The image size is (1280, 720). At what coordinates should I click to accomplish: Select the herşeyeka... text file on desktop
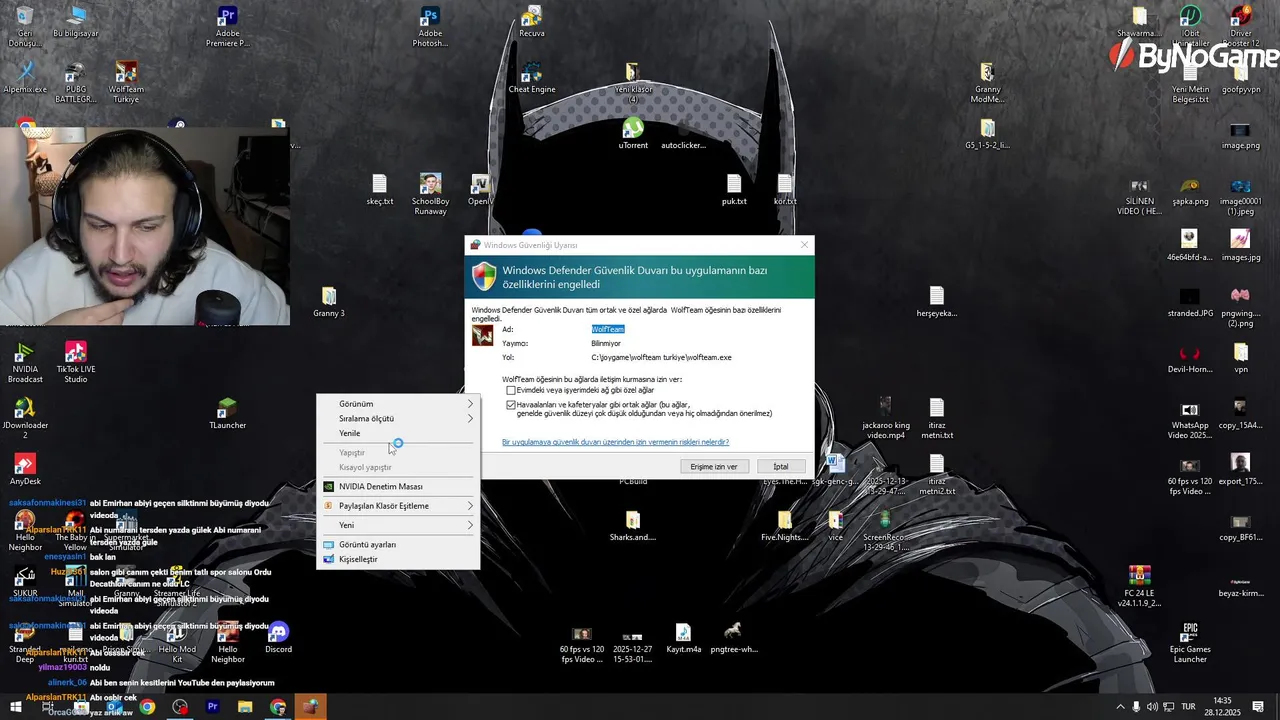937,302
